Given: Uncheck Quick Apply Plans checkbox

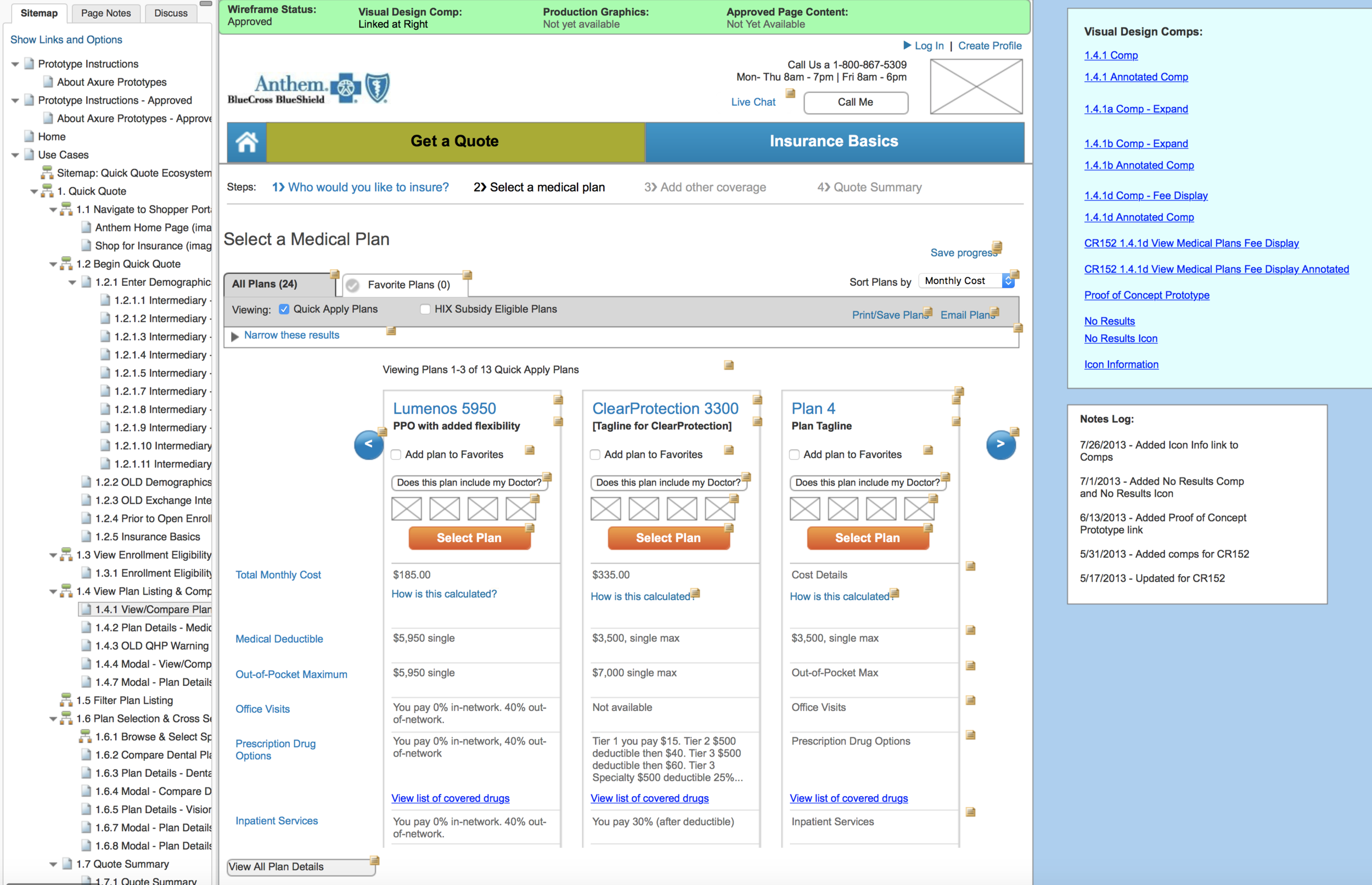Looking at the screenshot, I should [x=283, y=309].
